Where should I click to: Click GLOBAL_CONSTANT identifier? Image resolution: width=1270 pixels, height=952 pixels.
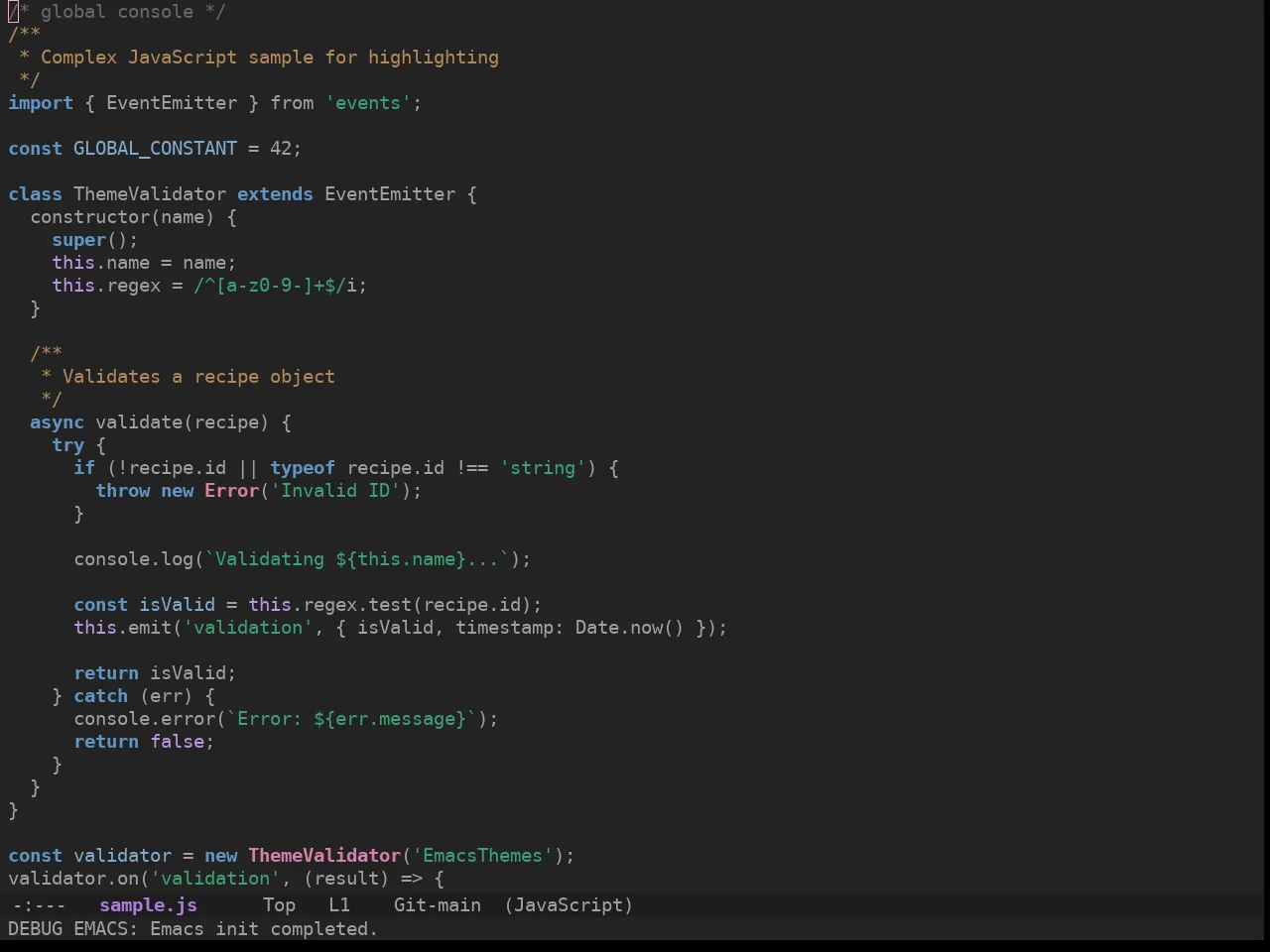(x=156, y=149)
